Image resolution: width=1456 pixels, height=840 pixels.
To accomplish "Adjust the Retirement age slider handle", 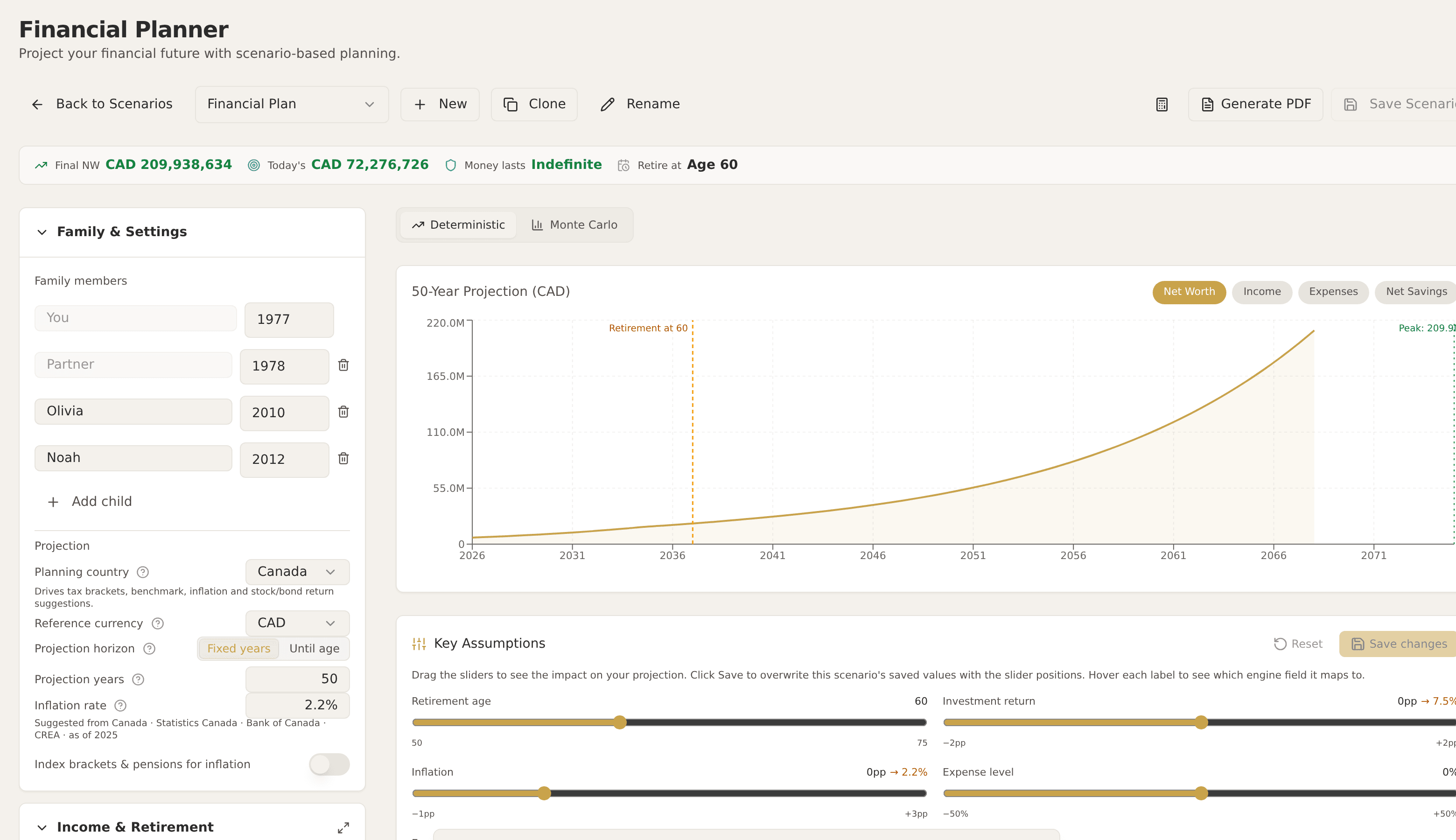I will (x=620, y=722).
